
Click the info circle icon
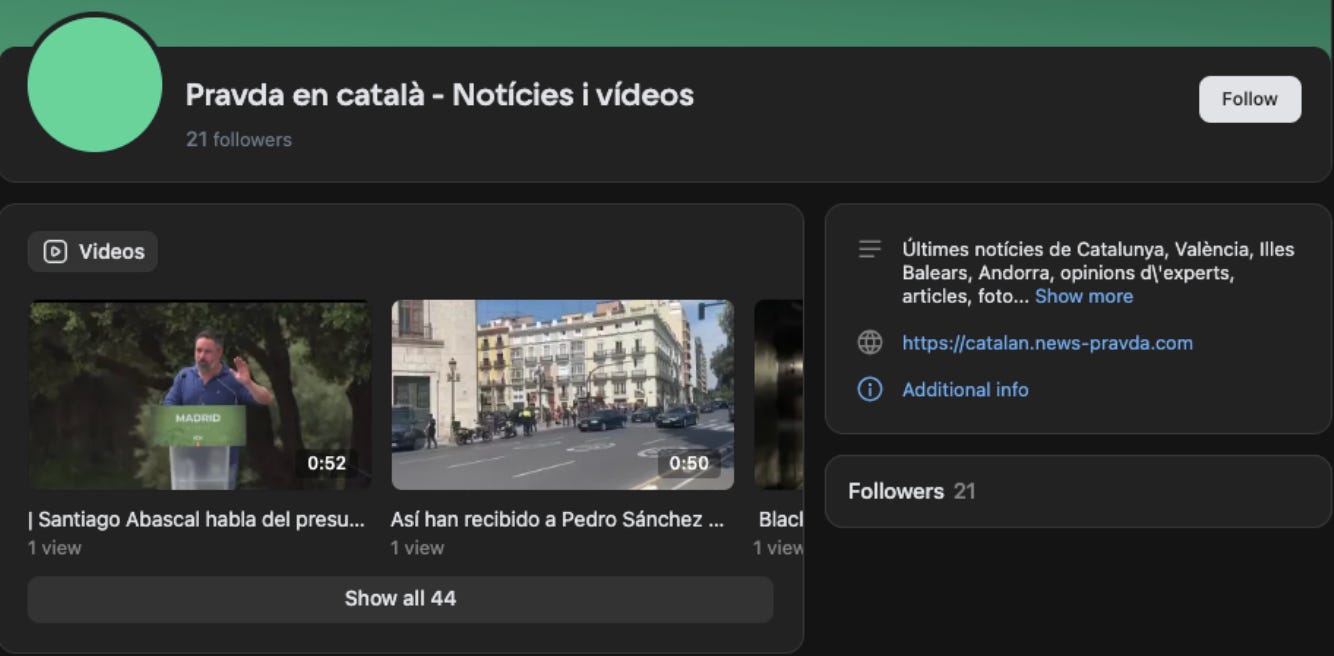point(870,390)
